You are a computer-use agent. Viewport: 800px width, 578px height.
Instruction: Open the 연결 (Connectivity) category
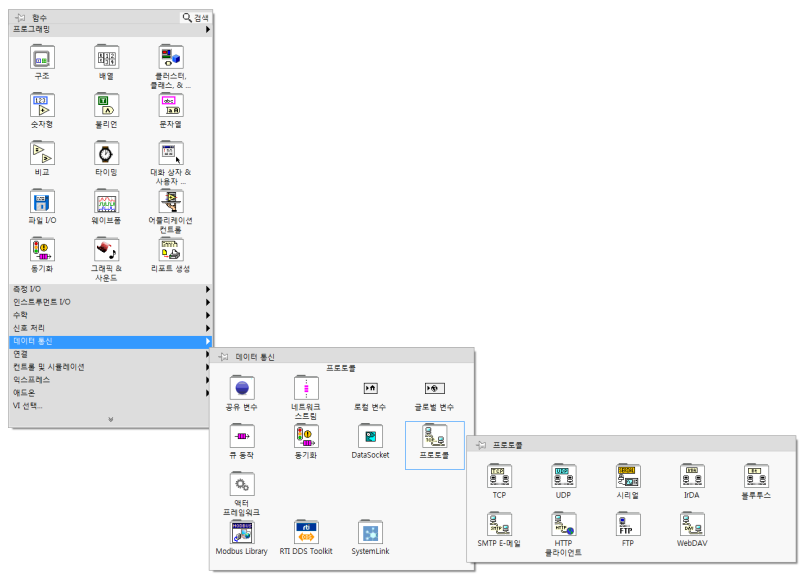(110, 354)
